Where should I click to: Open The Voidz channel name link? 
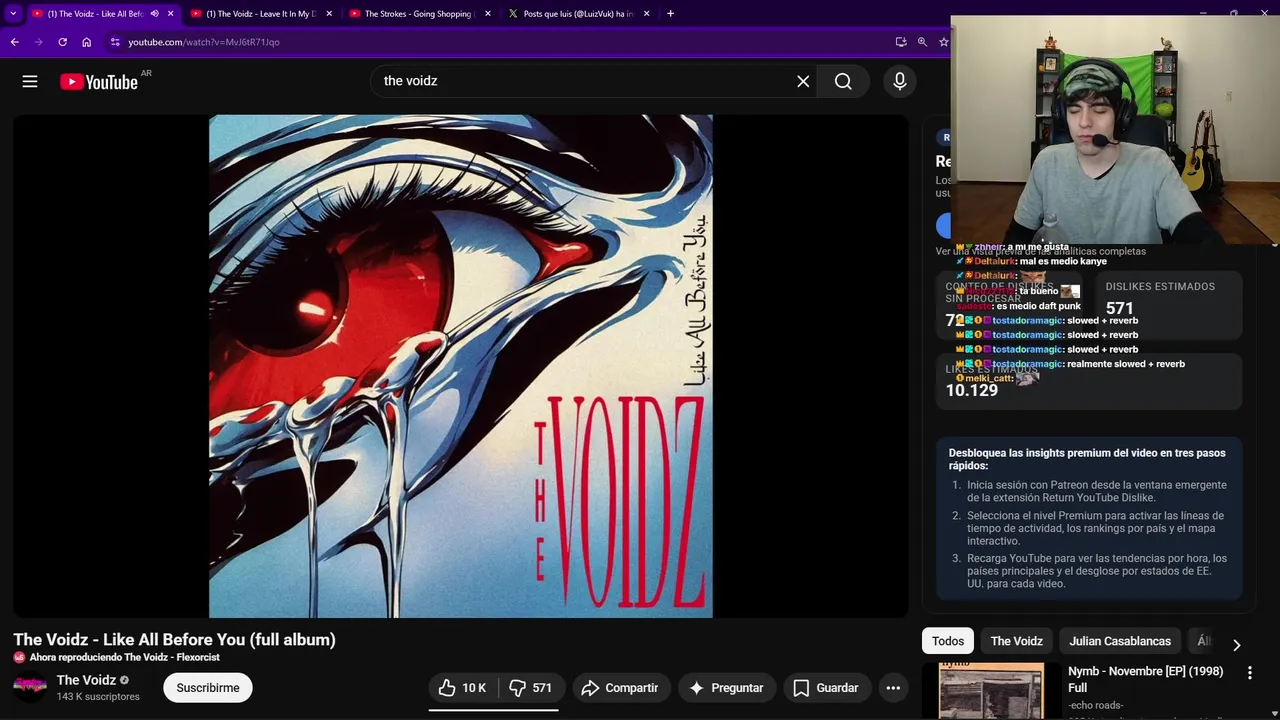(x=86, y=680)
